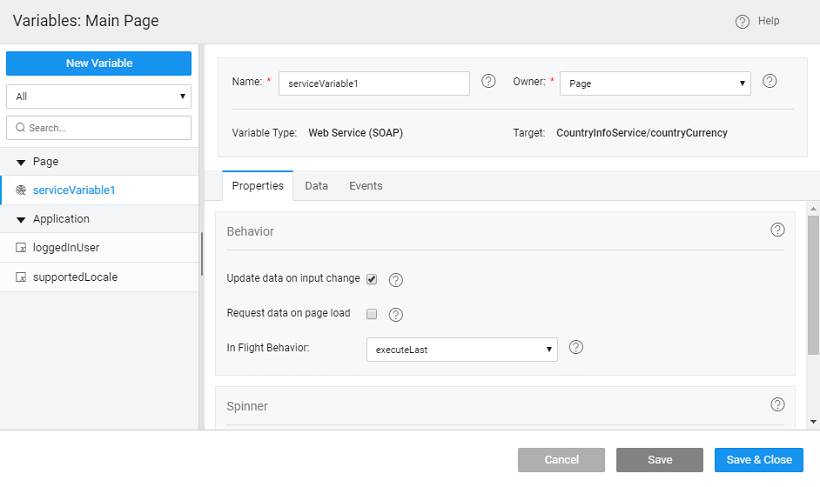The height and width of the screenshot is (487, 820).
Task: Open the All variable filter dropdown
Action: pos(98,97)
